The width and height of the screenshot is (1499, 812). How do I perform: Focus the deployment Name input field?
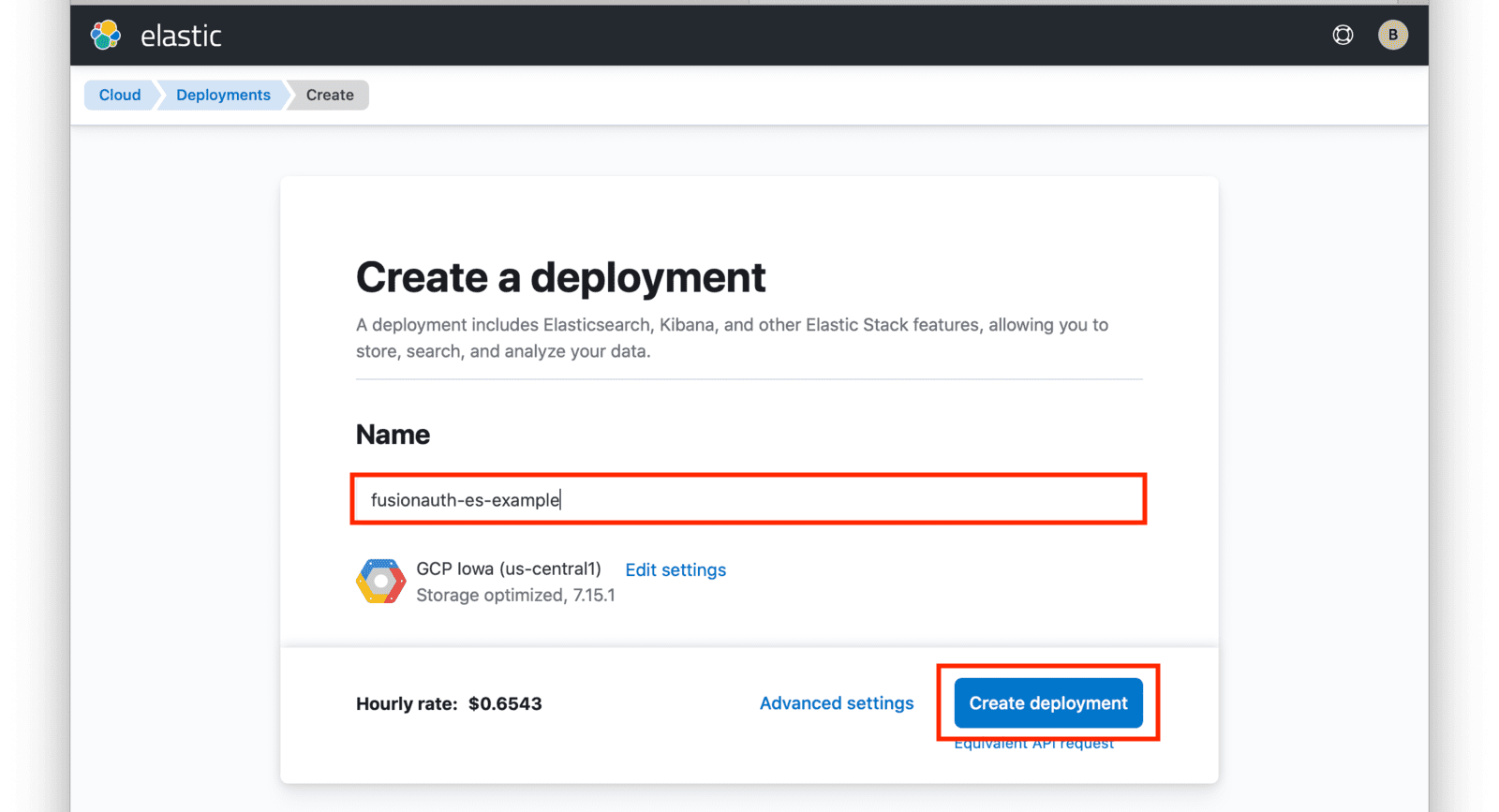749,499
